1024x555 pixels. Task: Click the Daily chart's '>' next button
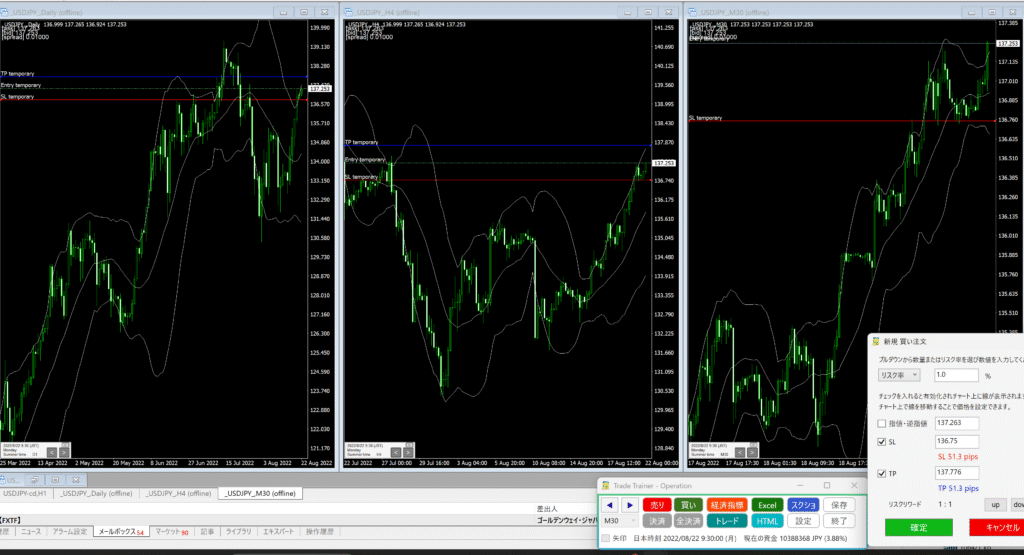[64, 452]
